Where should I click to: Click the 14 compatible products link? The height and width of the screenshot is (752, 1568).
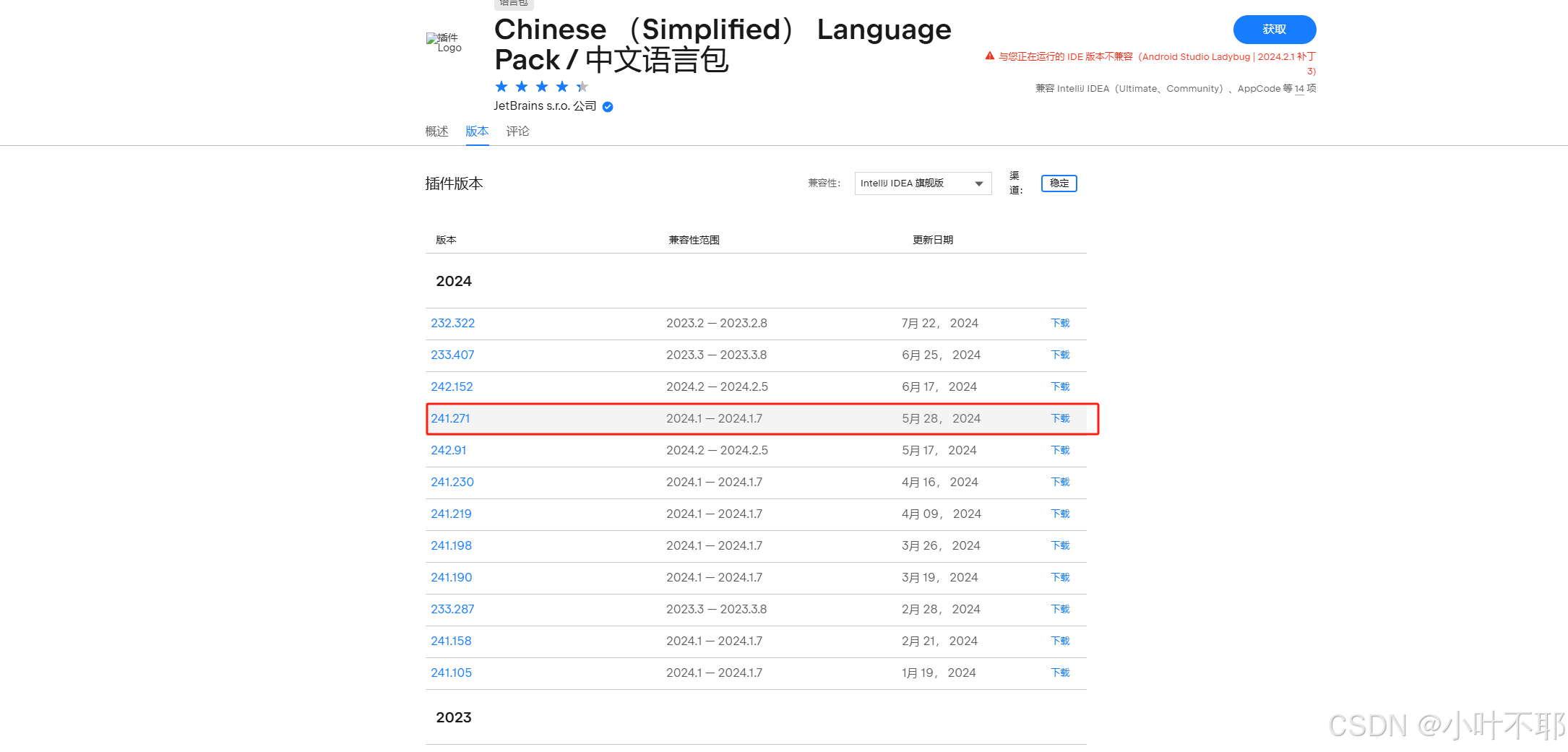click(x=1299, y=89)
